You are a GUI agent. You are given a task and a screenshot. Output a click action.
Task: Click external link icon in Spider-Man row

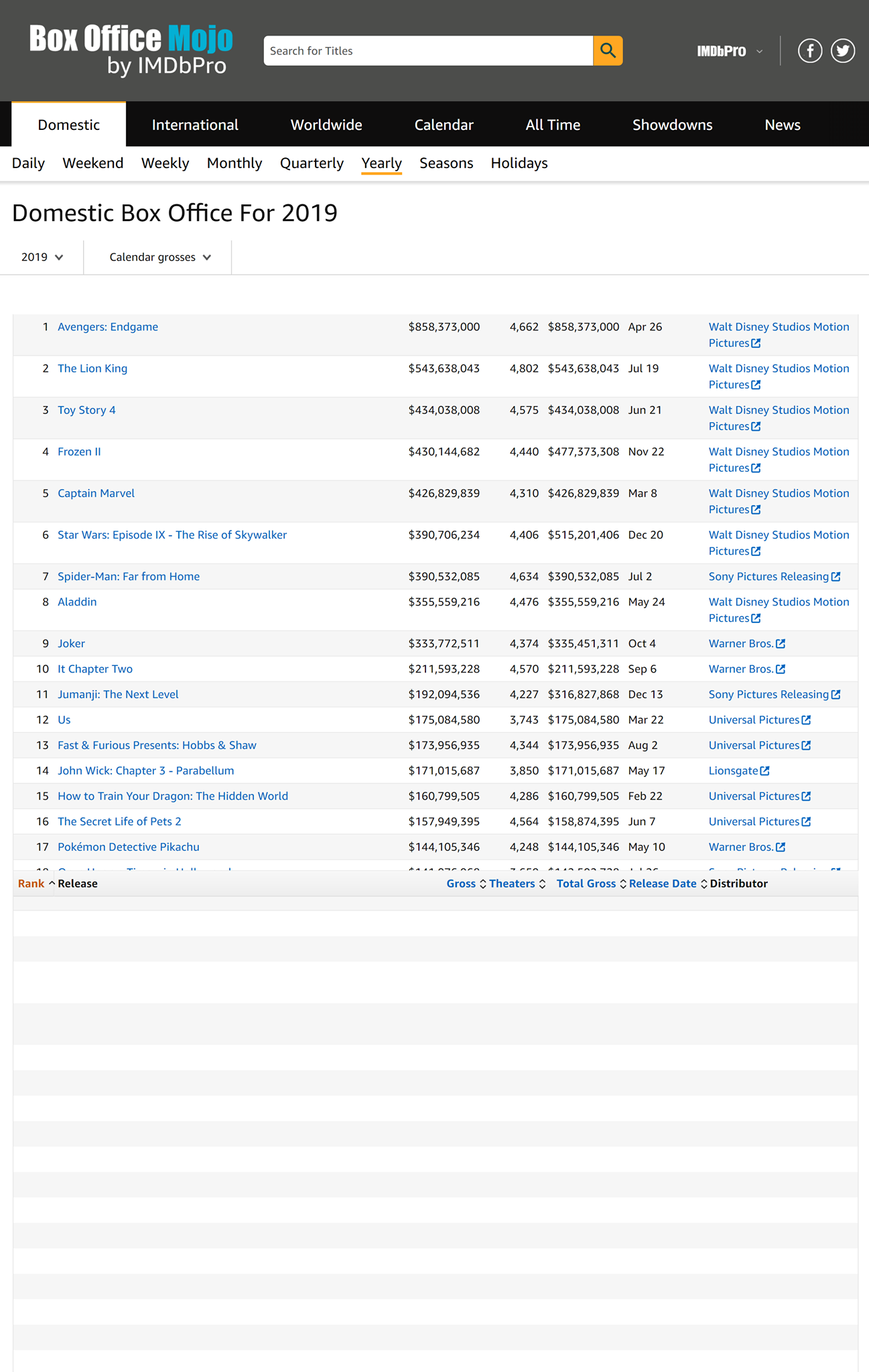click(x=835, y=577)
